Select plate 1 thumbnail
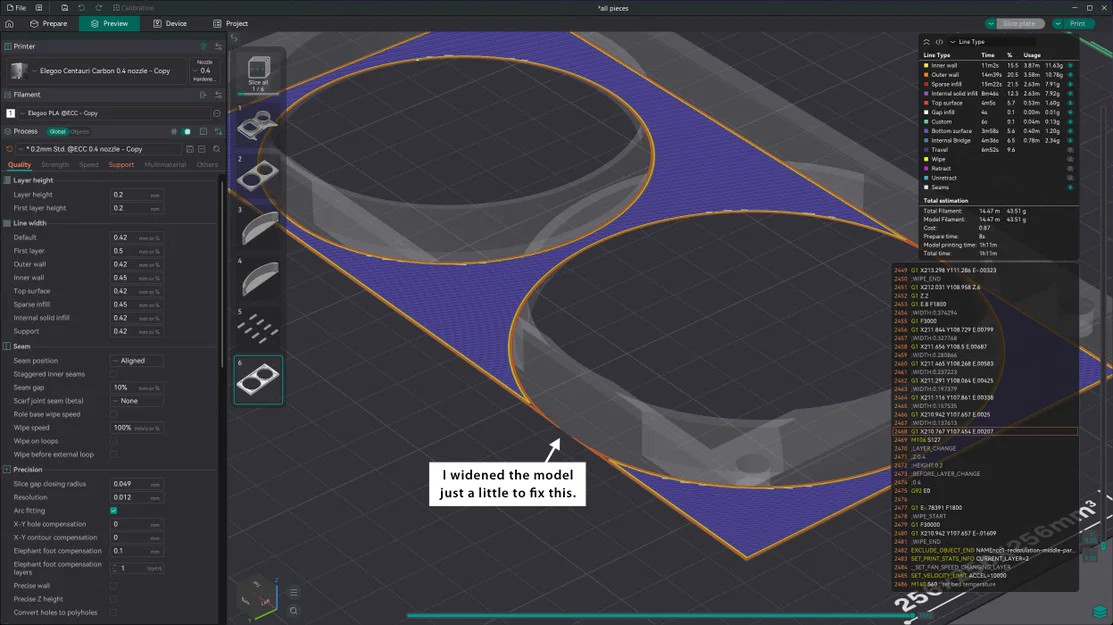This screenshot has width=1113, height=625. click(258, 125)
